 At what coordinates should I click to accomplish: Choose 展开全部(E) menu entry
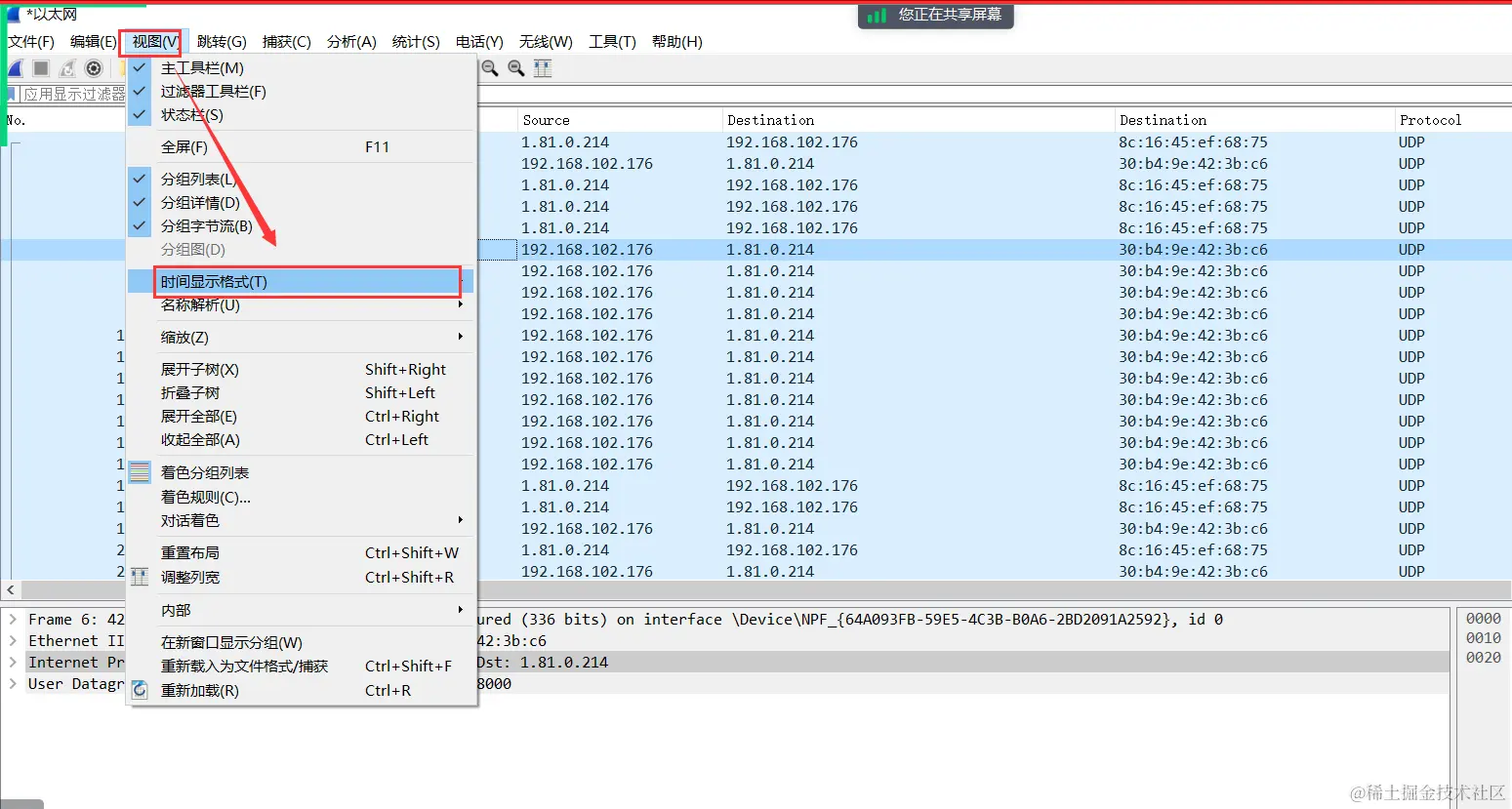pos(301,417)
